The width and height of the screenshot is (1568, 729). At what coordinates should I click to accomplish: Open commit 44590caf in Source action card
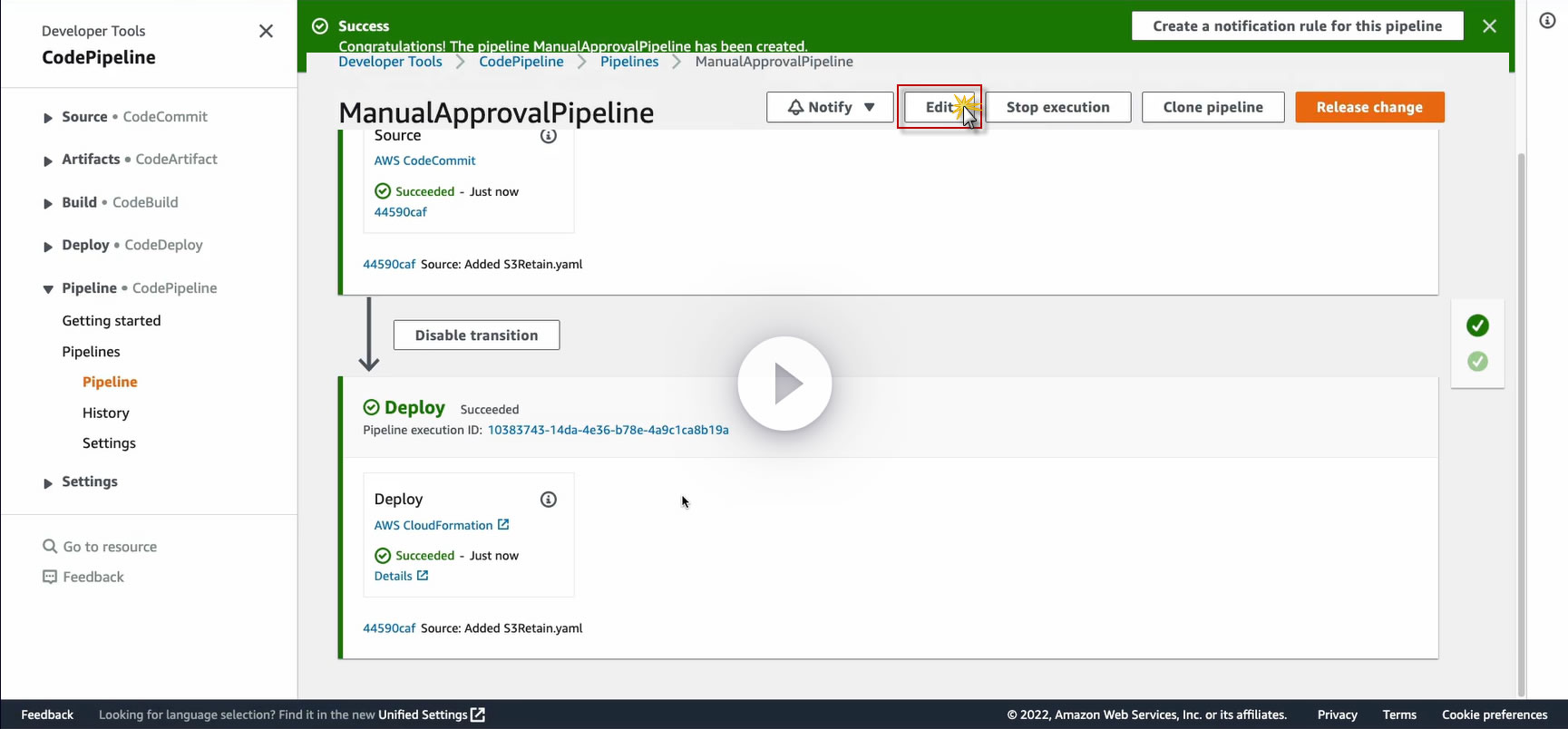(x=400, y=212)
